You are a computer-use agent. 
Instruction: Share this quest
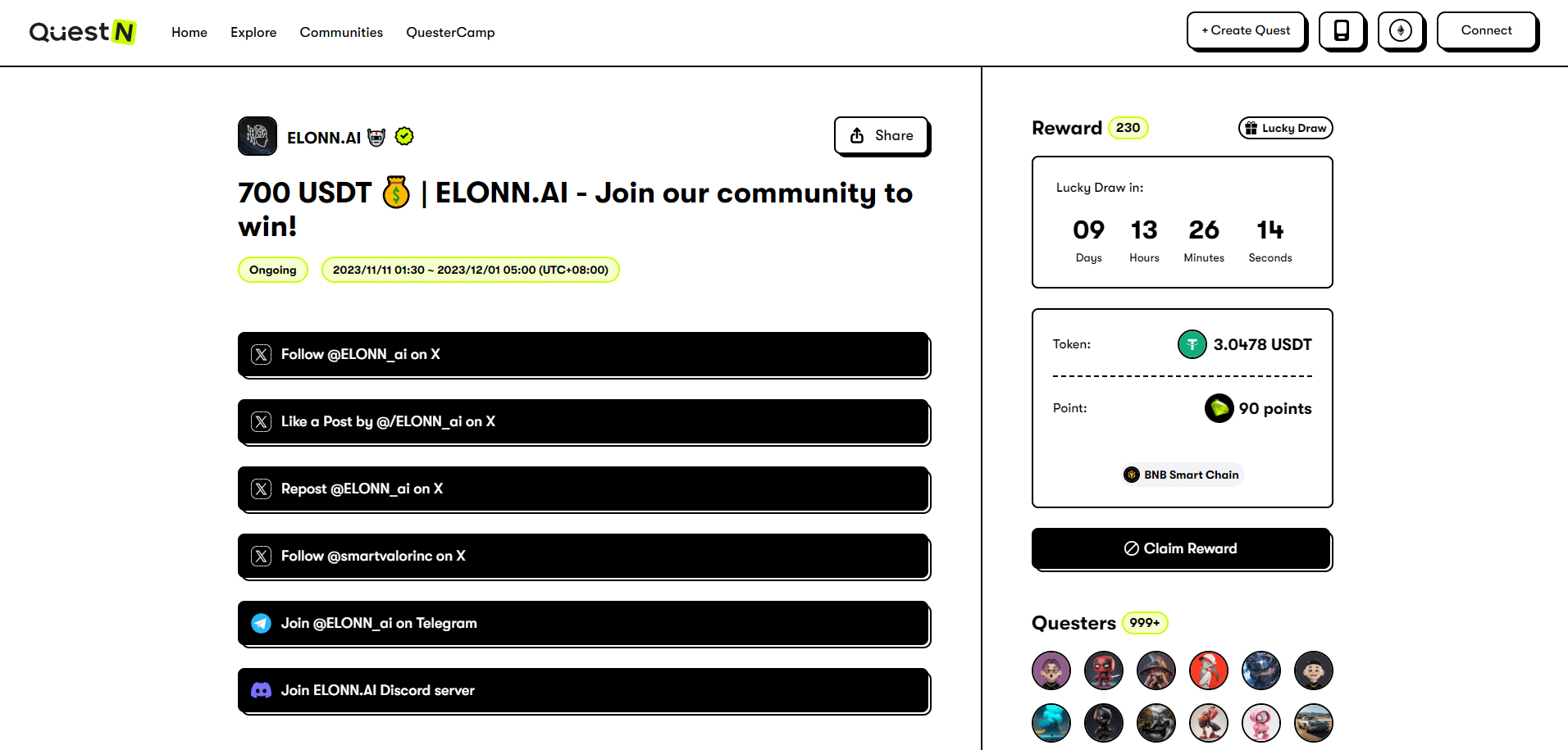[881, 135]
